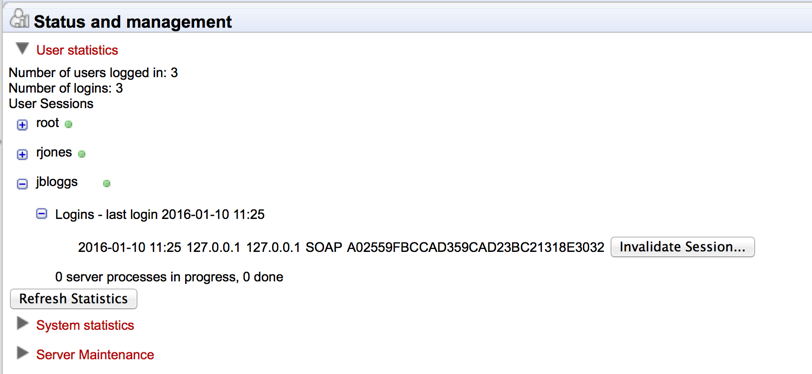Collapse the User statistics triangle

tap(22, 49)
